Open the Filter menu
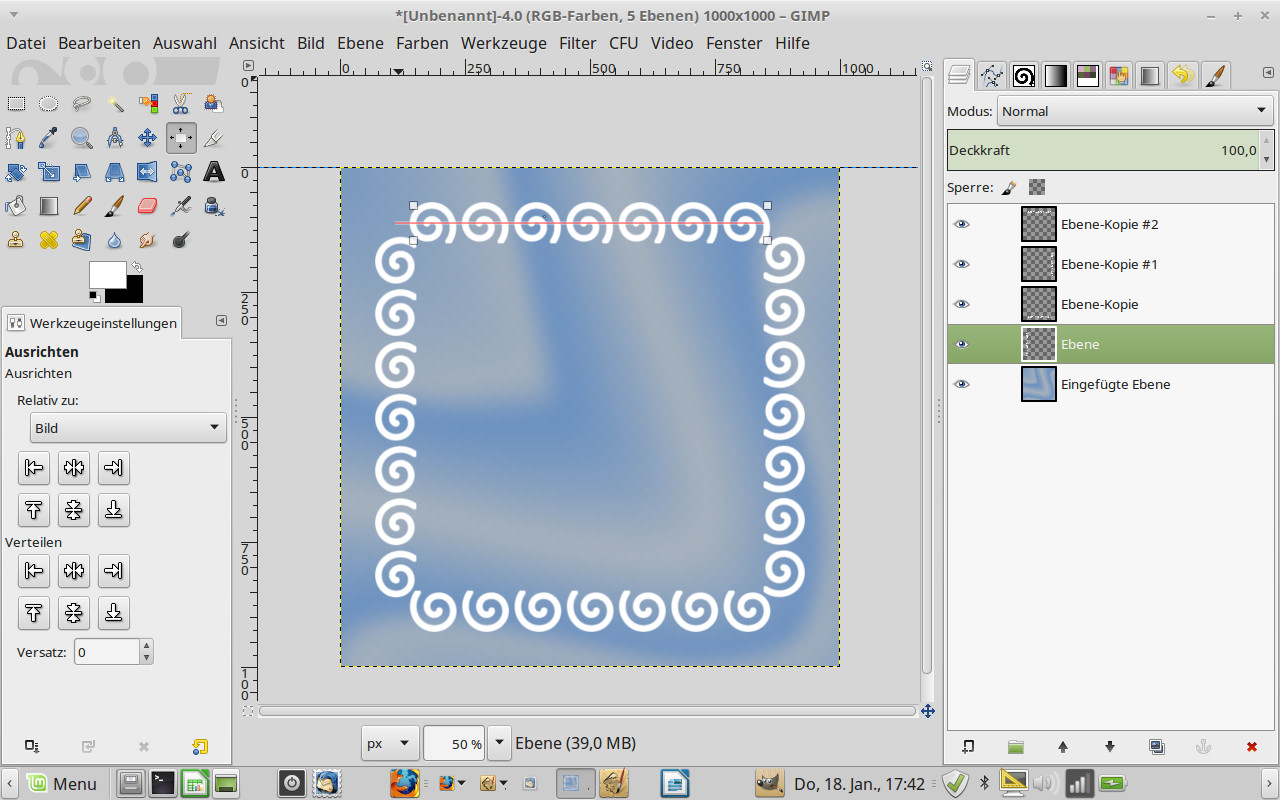The height and width of the screenshot is (800, 1280). 577,43
